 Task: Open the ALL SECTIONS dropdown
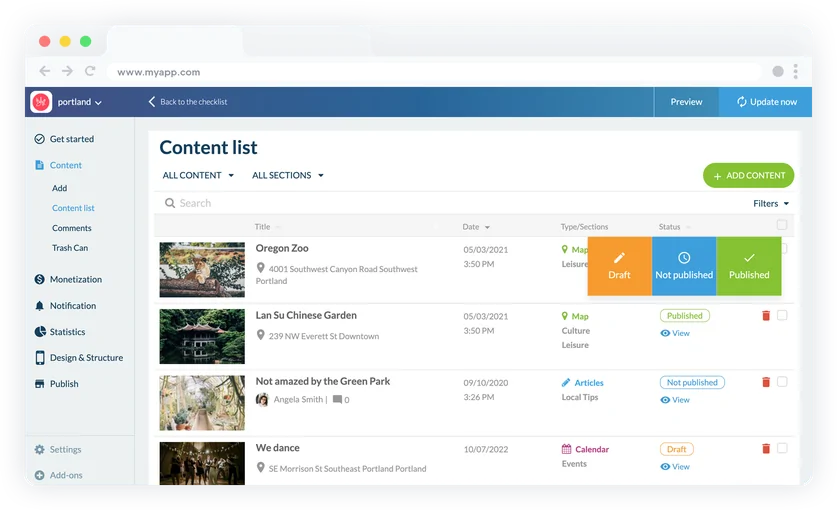pyautogui.click(x=288, y=176)
